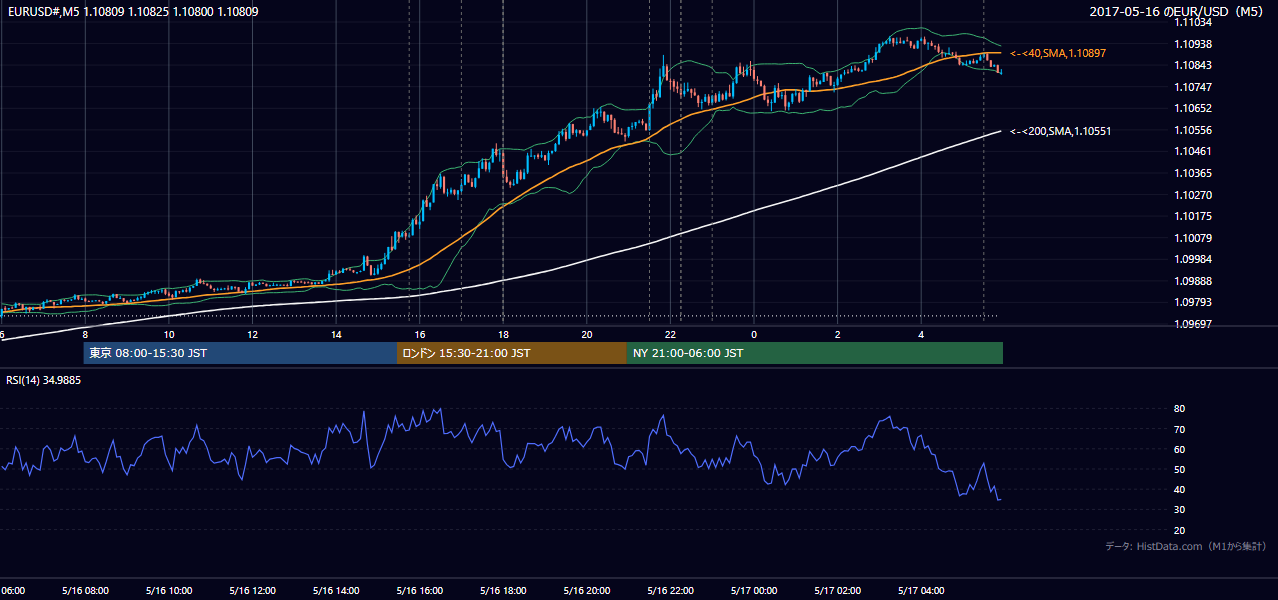
Task: Select the 200 SMA label reading 1.10551
Action: click(1060, 131)
